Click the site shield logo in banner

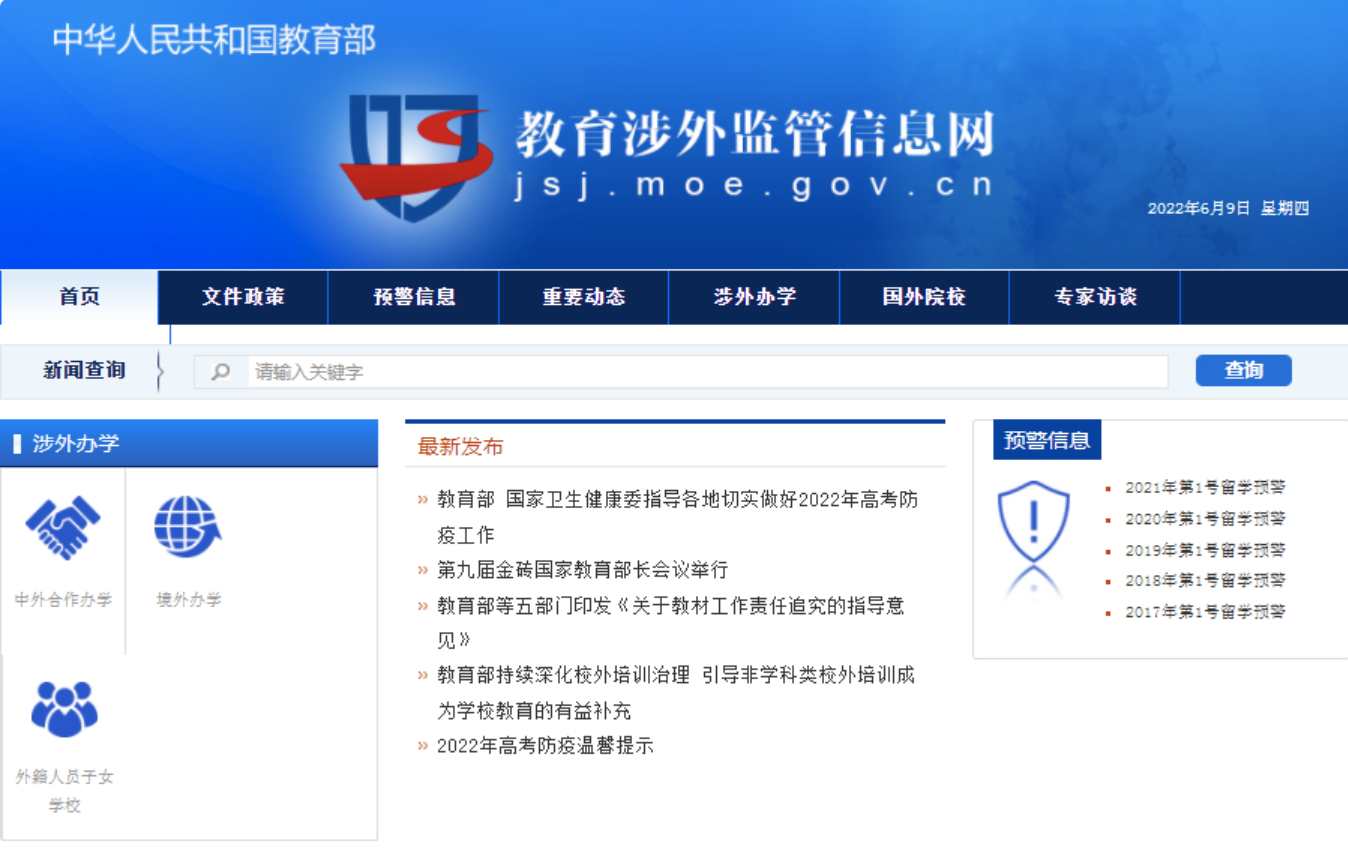coord(415,155)
